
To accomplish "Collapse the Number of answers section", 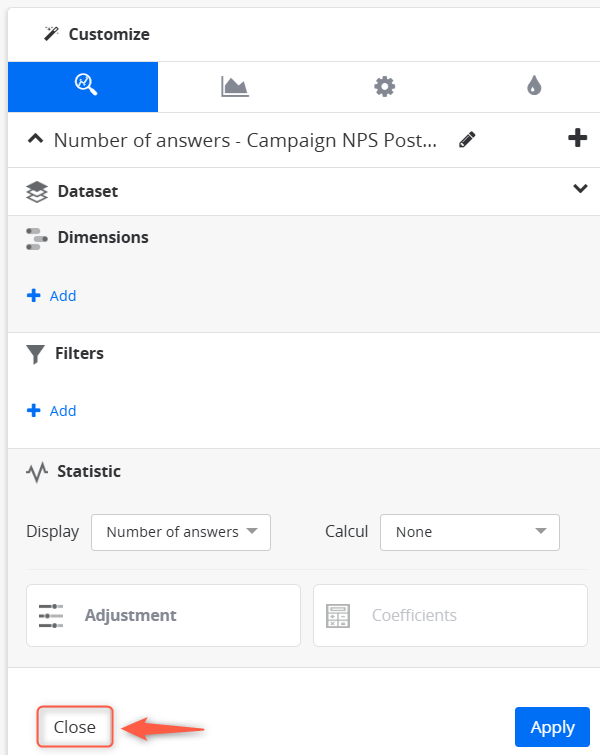I will (x=35, y=139).
